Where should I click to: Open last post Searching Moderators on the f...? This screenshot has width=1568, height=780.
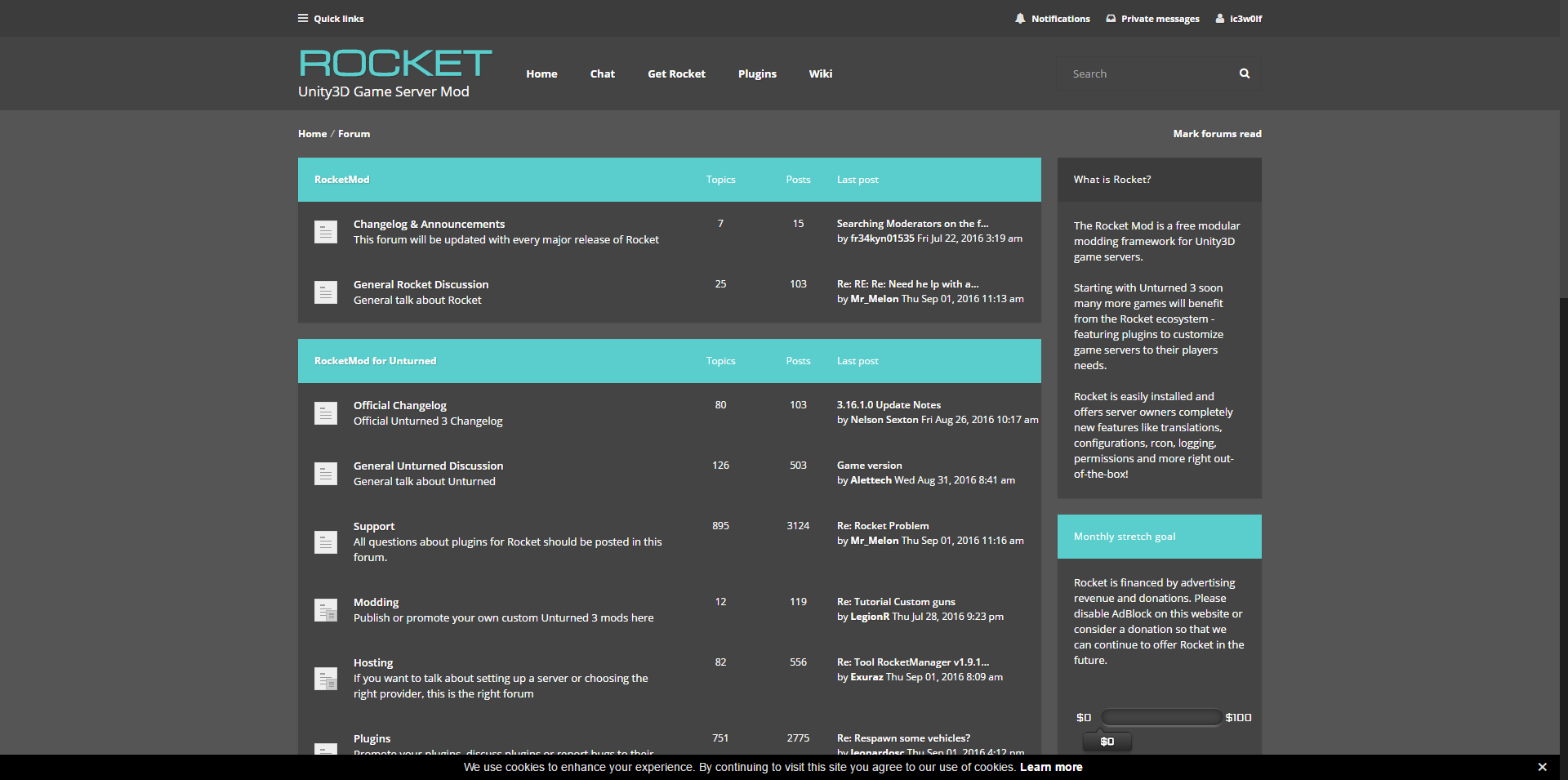[x=912, y=224]
